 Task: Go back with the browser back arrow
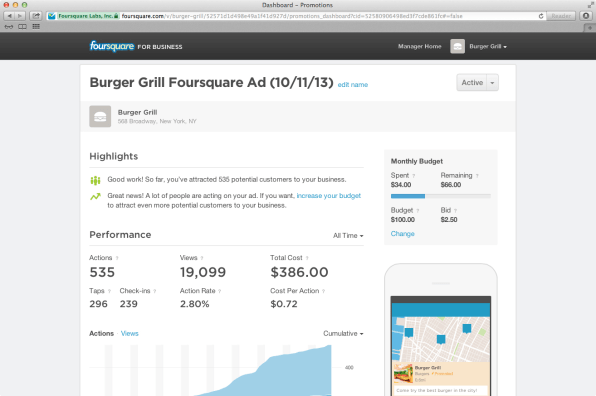pyautogui.click(x=10, y=16)
